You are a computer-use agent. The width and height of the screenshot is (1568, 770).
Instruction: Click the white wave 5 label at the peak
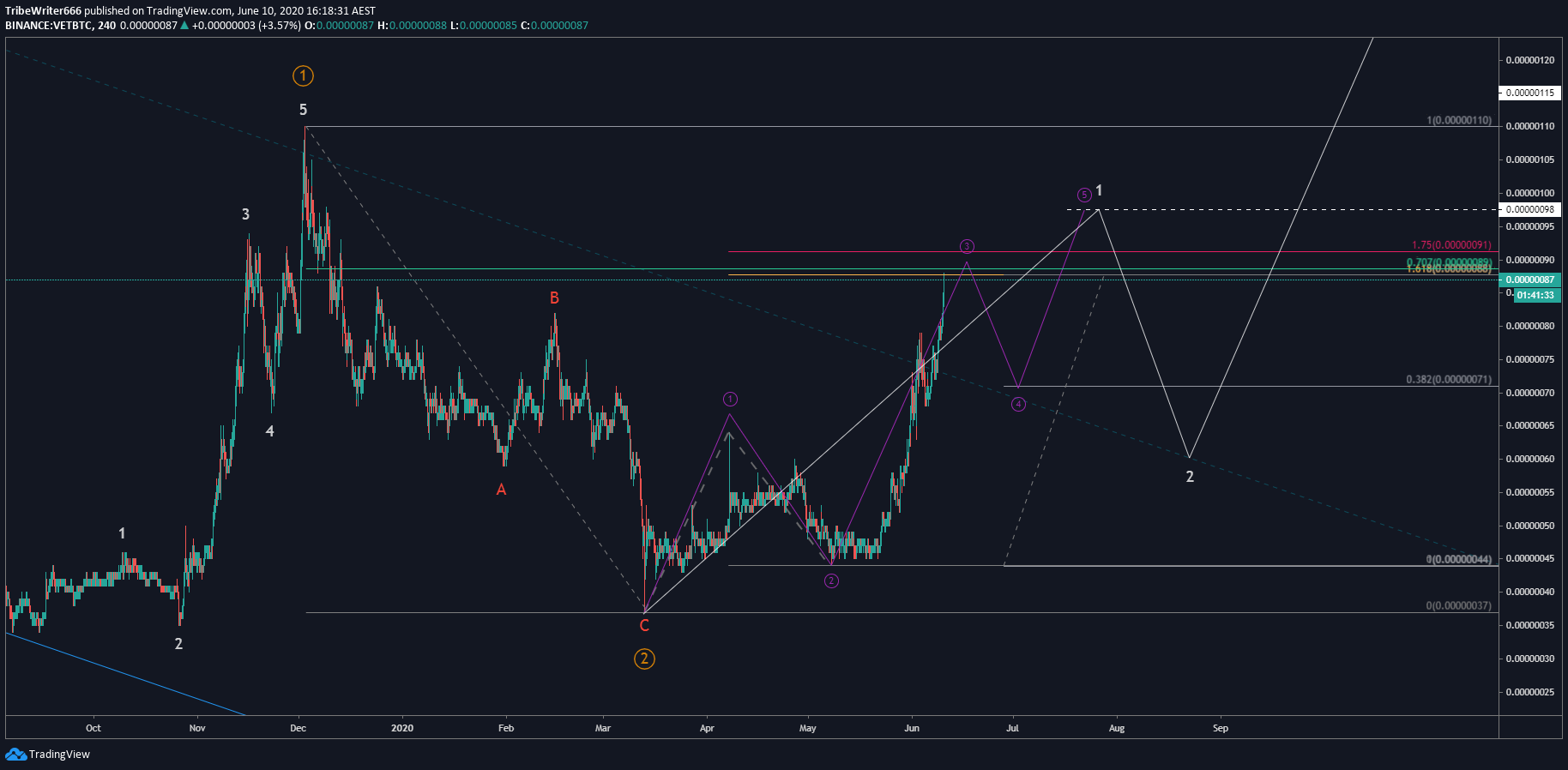pyautogui.click(x=303, y=110)
